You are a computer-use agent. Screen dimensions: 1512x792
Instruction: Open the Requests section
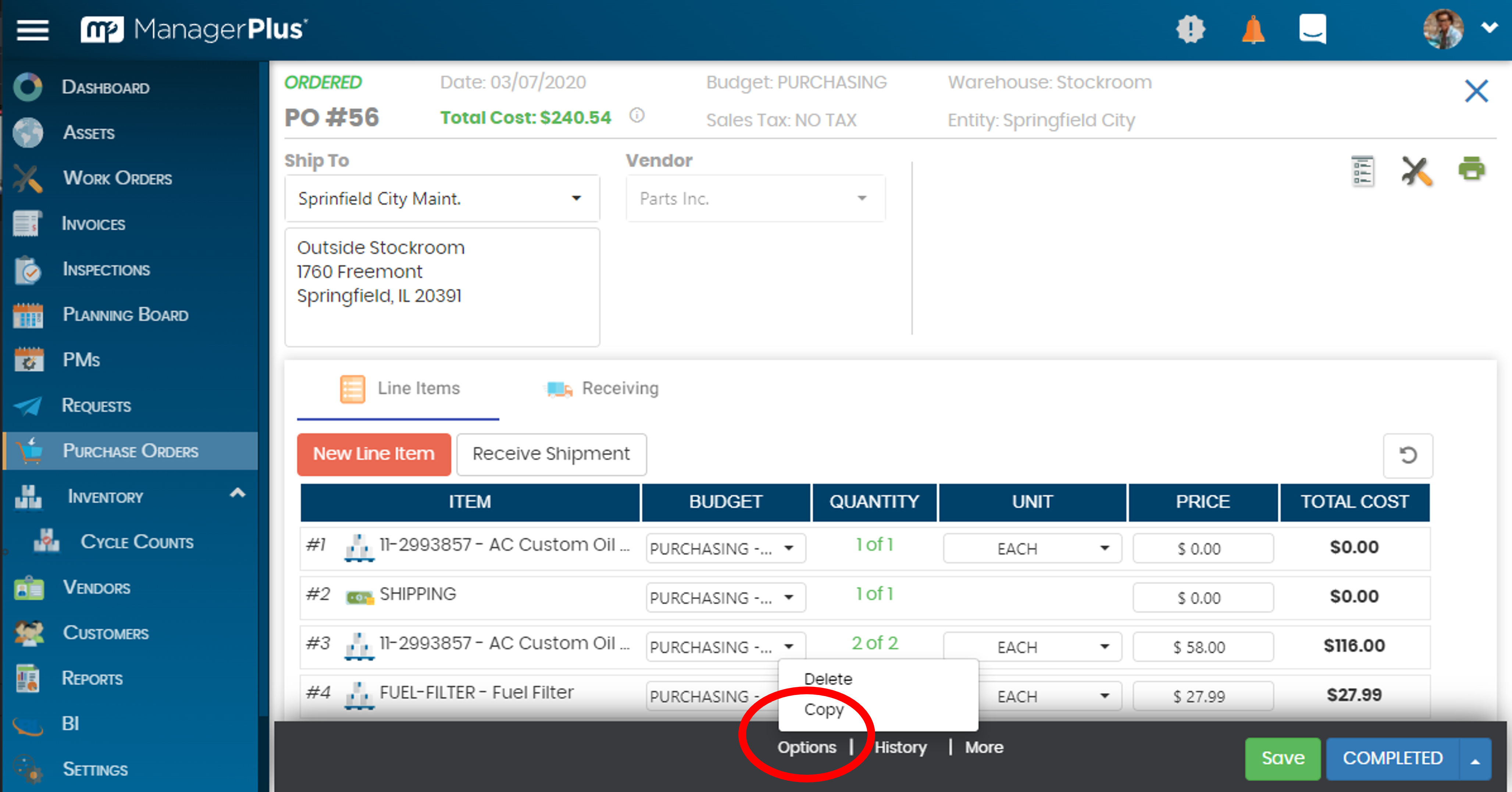point(96,405)
